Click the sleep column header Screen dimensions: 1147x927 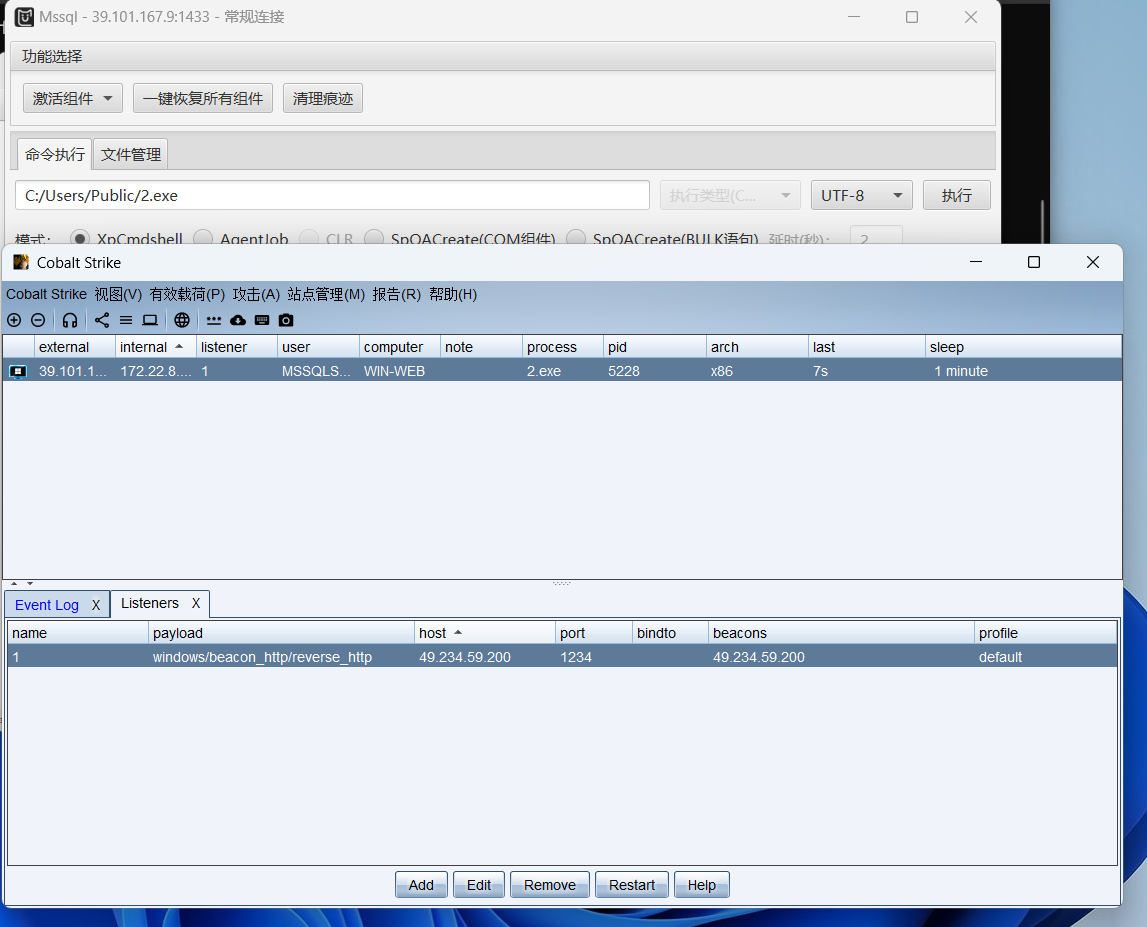coord(1023,347)
